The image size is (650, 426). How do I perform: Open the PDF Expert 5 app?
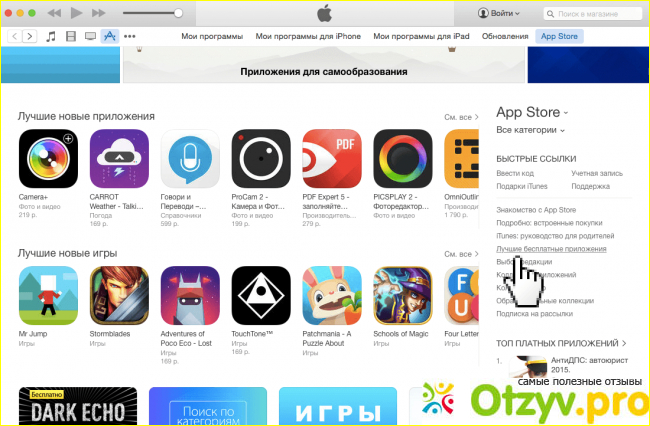pyautogui.click(x=332, y=159)
